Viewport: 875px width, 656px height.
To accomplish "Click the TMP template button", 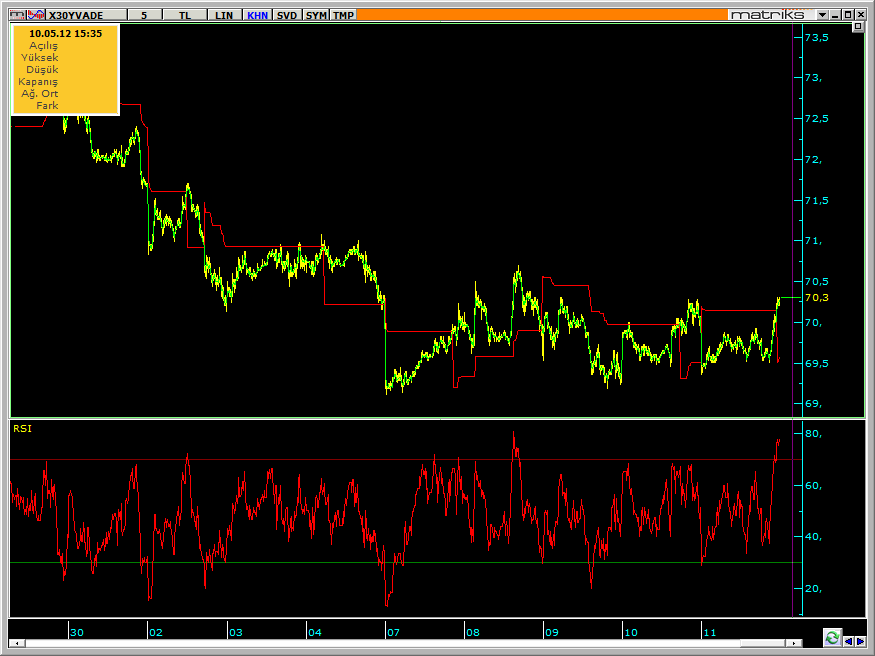I will [343, 15].
